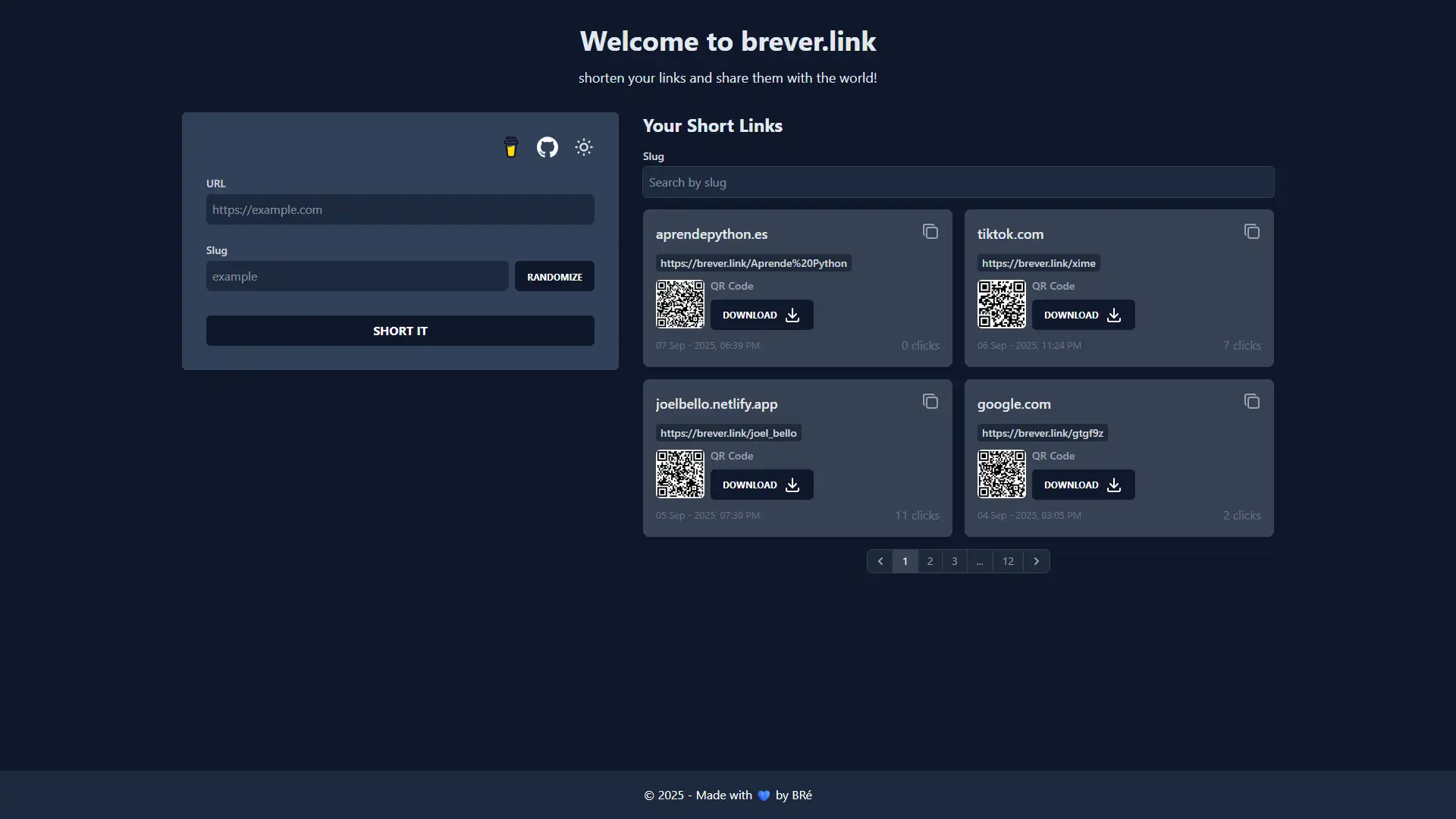Copy the google.com short link
Screen dimensions: 1456x819
pos(1251,402)
